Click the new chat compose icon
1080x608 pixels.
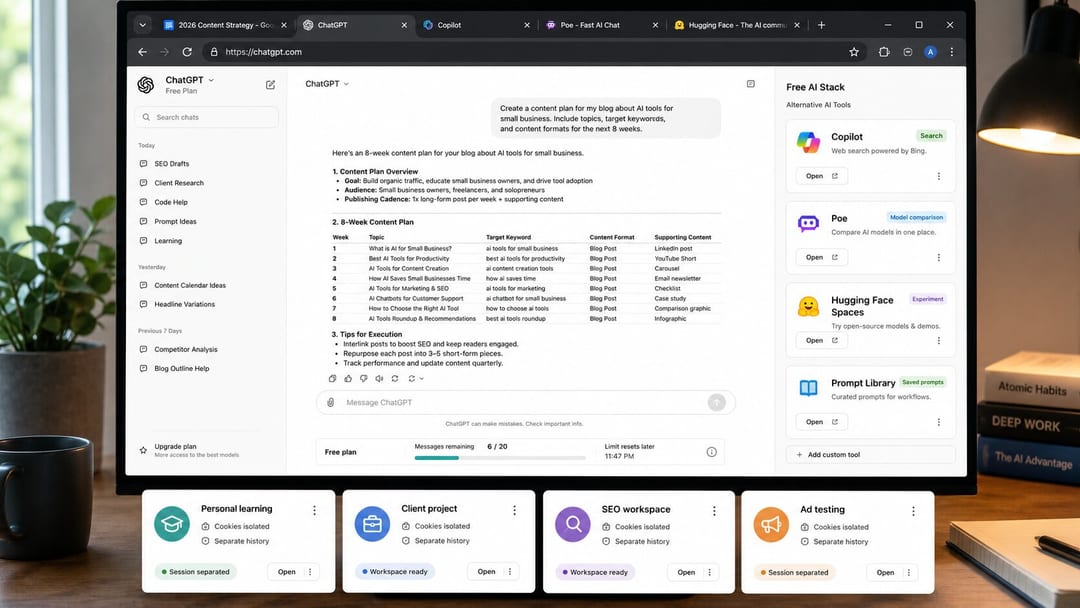point(270,85)
